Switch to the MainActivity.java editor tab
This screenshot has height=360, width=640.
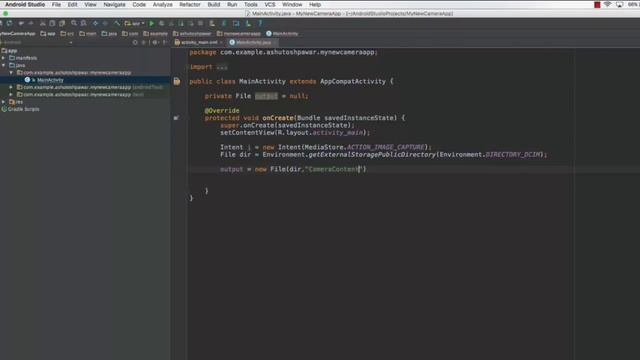tap(252, 42)
